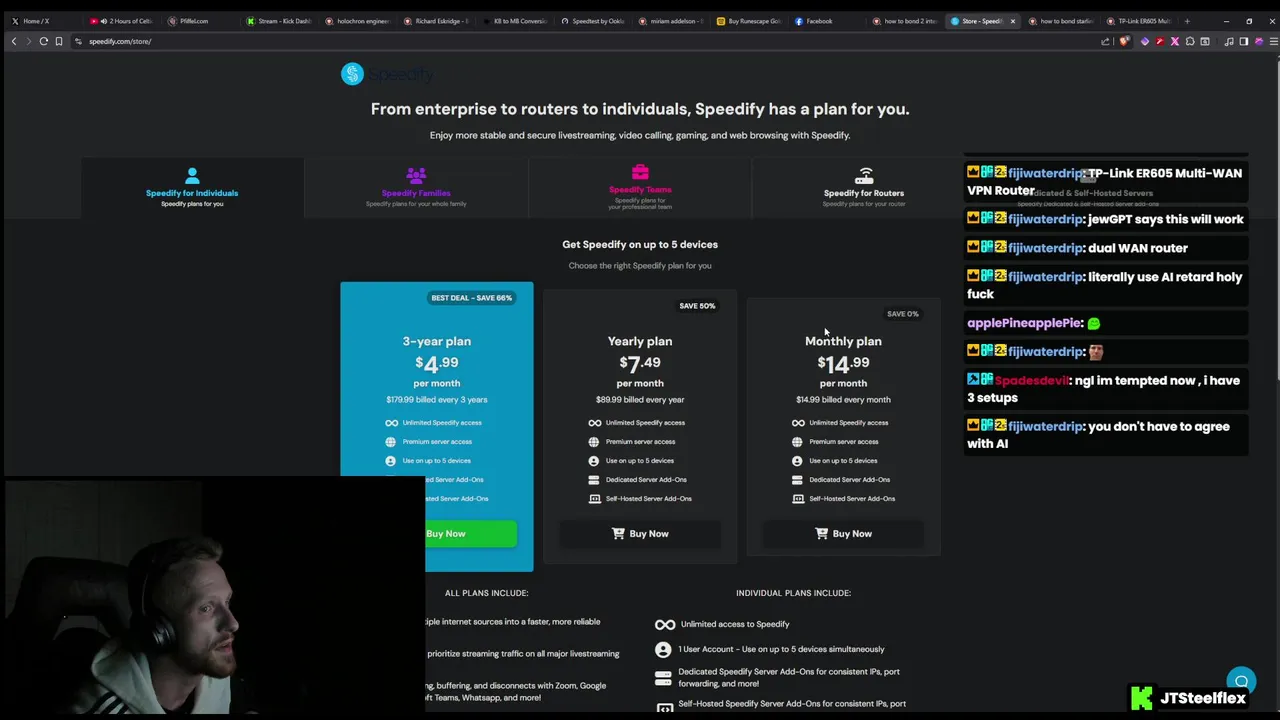Close the Store - Speedify tab
Screen dimensions: 1280x720
[1013, 21]
